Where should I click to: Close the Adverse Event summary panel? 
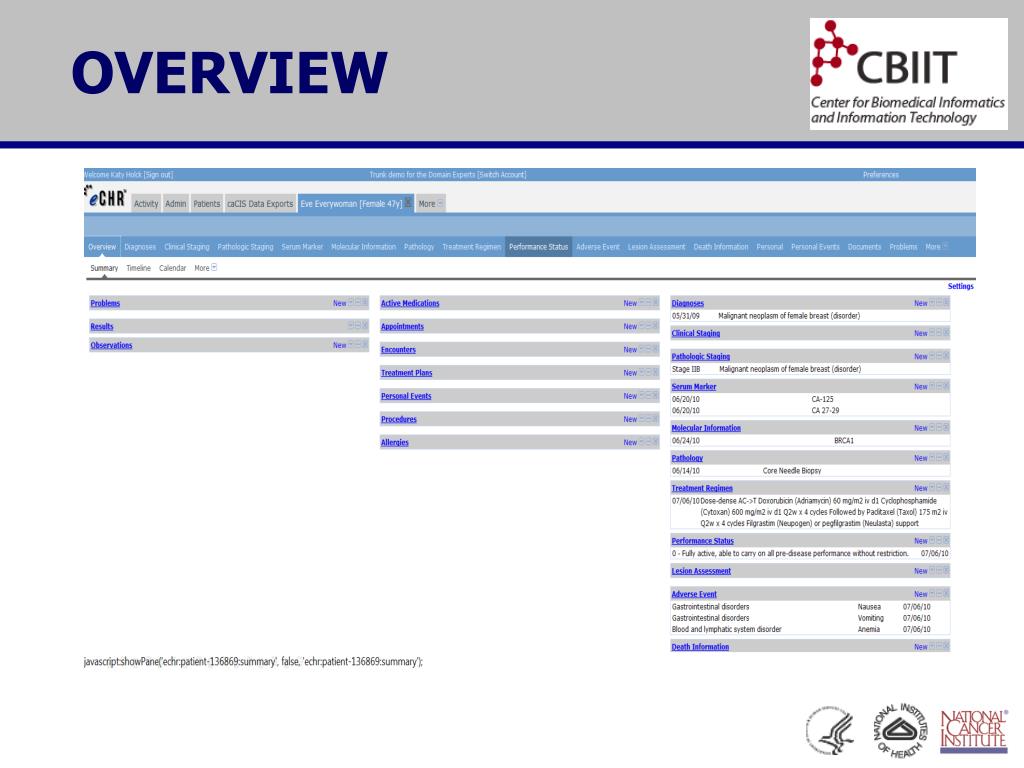coord(946,593)
